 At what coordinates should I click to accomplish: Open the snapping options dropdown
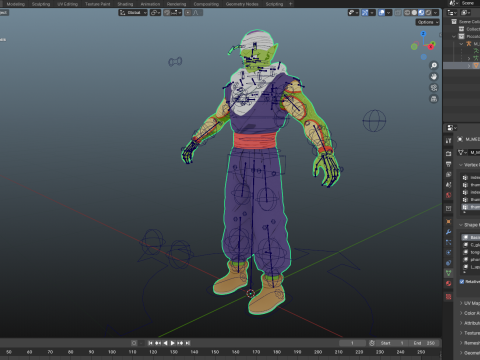(176, 13)
